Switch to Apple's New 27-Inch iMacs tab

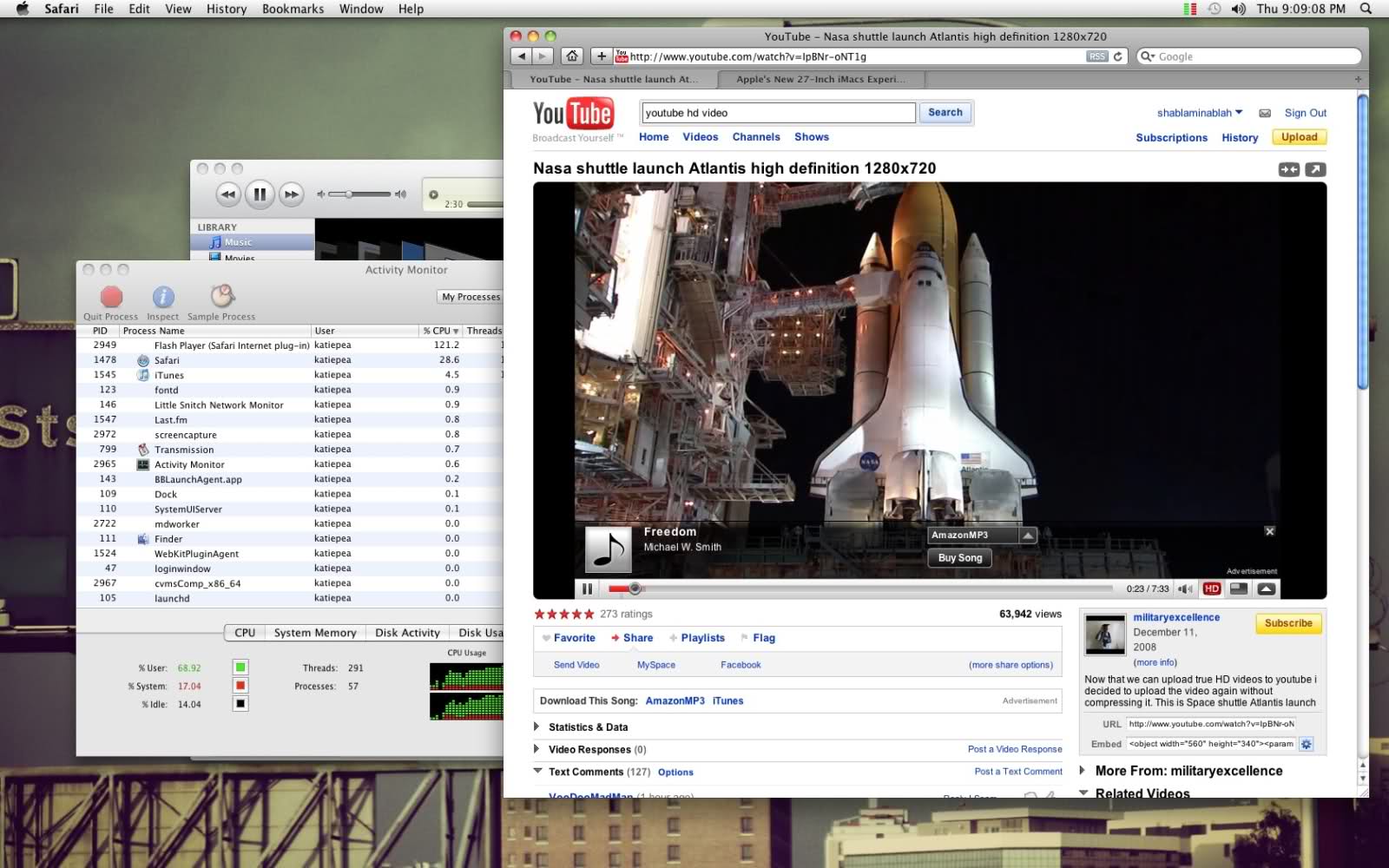pyautogui.click(x=820, y=79)
